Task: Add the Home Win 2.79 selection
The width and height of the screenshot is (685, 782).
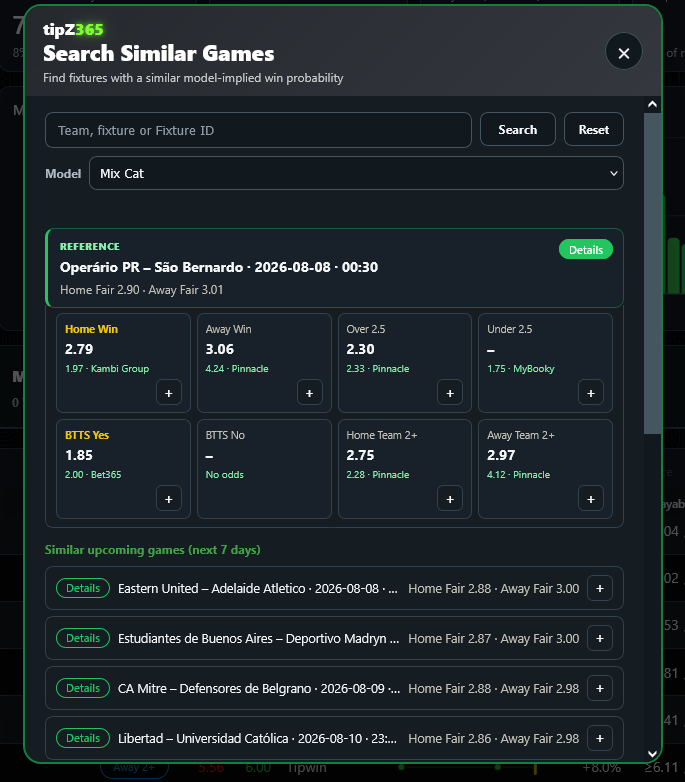Action: click(x=169, y=393)
